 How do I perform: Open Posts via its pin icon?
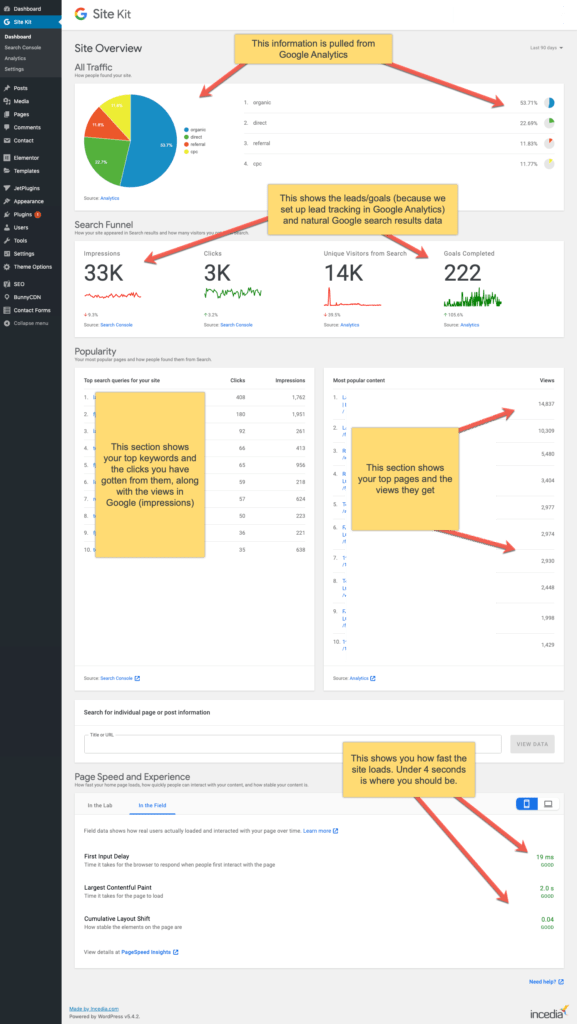(x=7, y=88)
